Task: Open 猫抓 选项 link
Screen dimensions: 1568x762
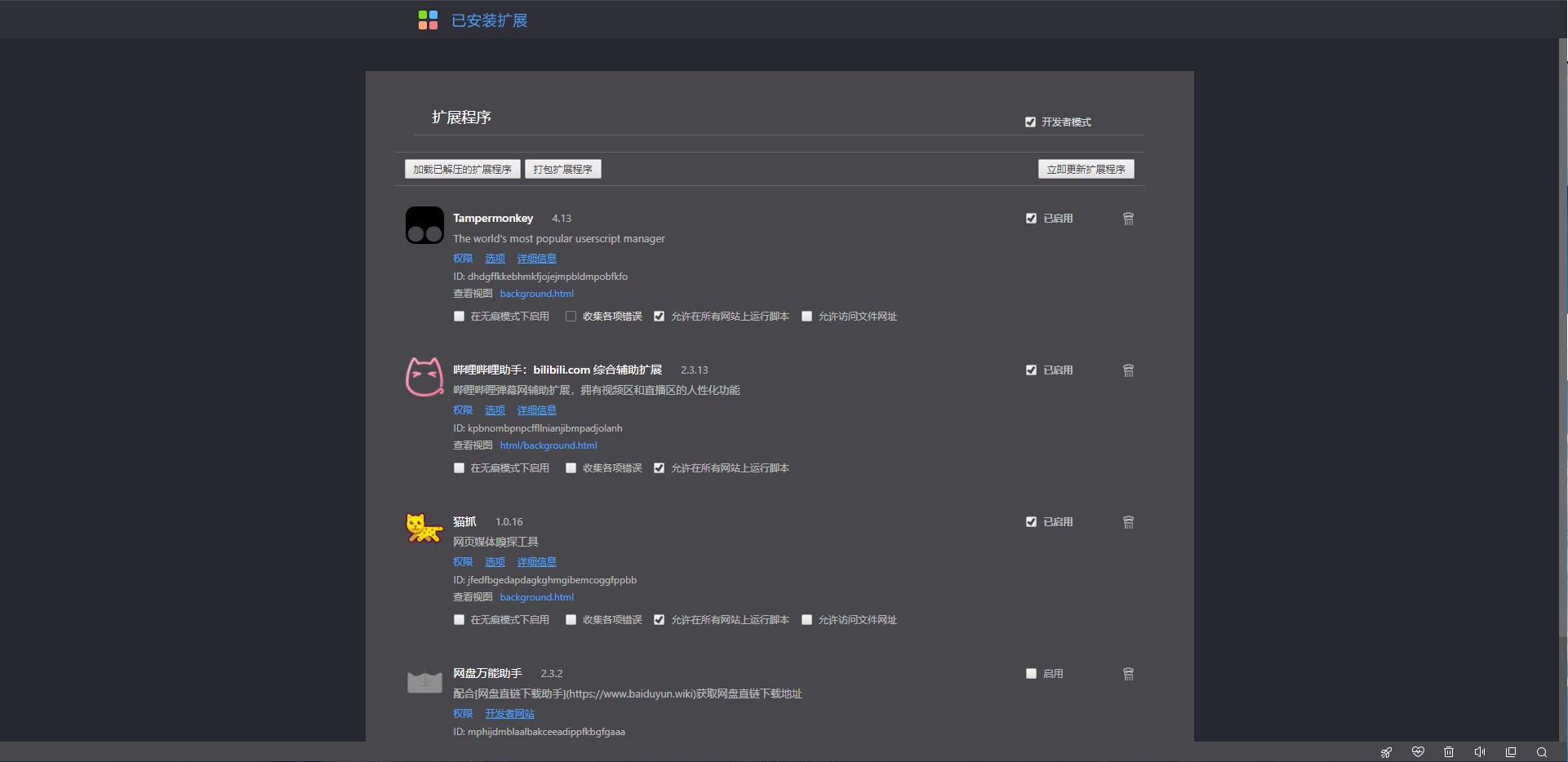Action: click(495, 562)
